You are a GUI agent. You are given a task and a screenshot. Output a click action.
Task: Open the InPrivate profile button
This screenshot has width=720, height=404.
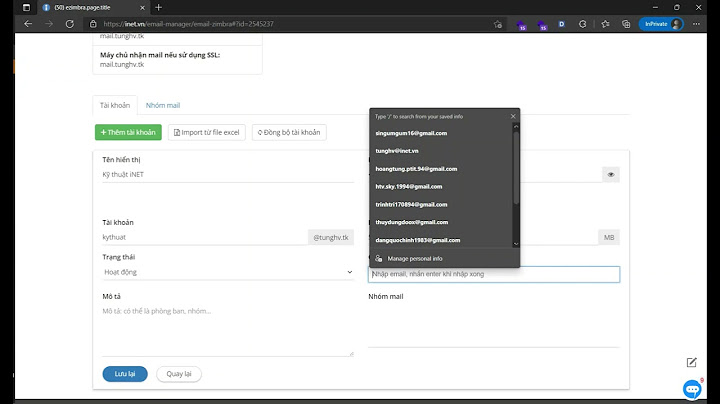(x=661, y=24)
